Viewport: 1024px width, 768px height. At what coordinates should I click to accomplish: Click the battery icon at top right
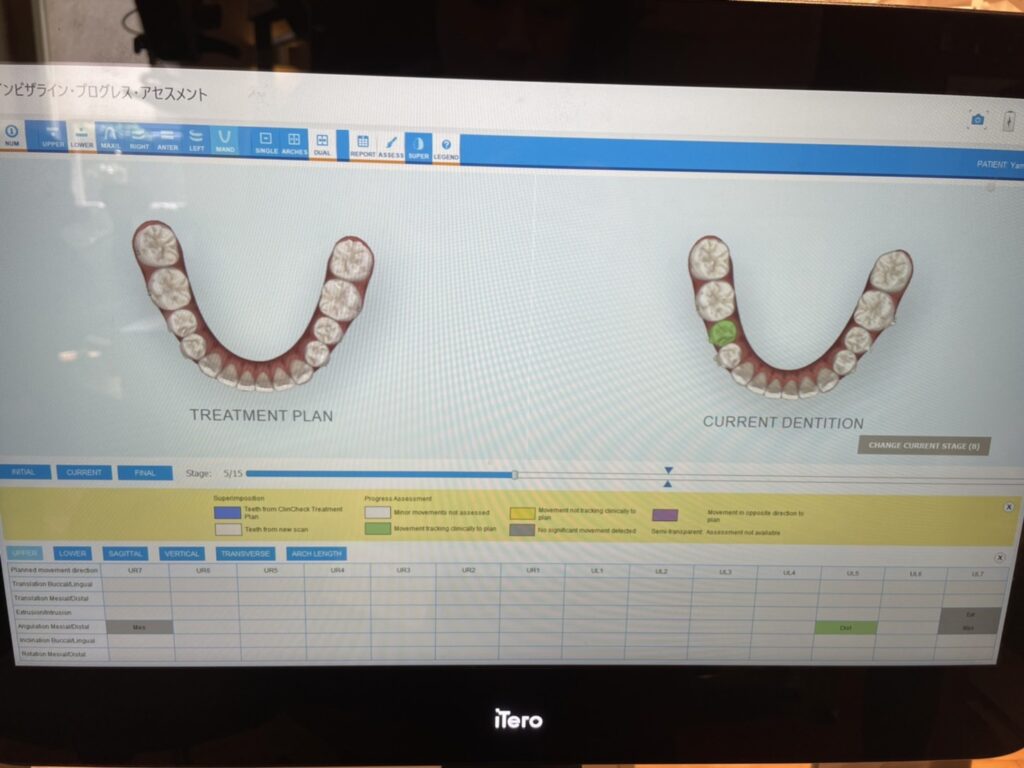coord(1009,121)
